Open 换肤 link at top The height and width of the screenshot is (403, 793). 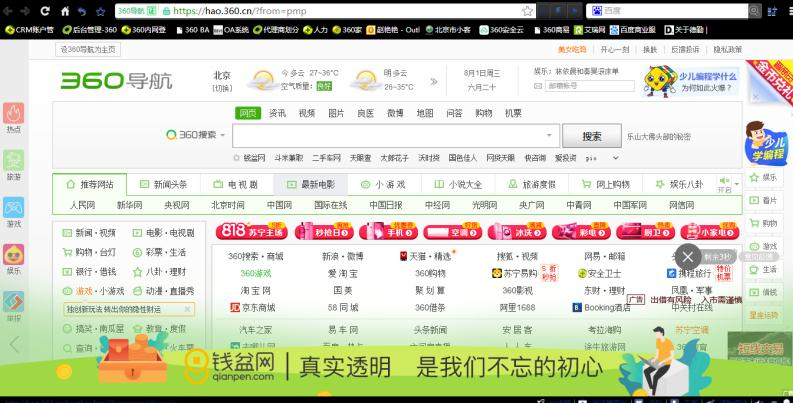tap(650, 50)
